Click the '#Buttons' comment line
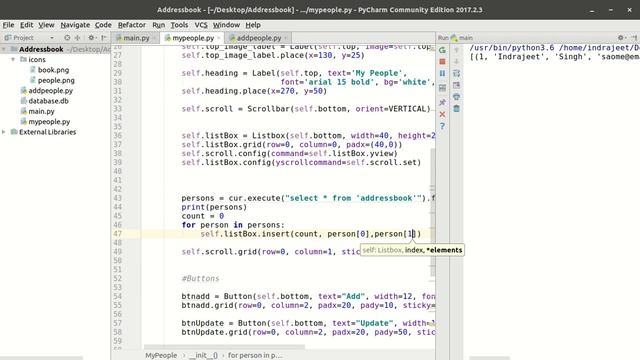 (x=200, y=279)
